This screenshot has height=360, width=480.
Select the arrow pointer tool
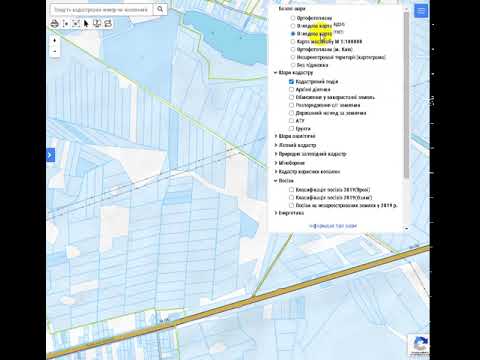click(86, 24)
